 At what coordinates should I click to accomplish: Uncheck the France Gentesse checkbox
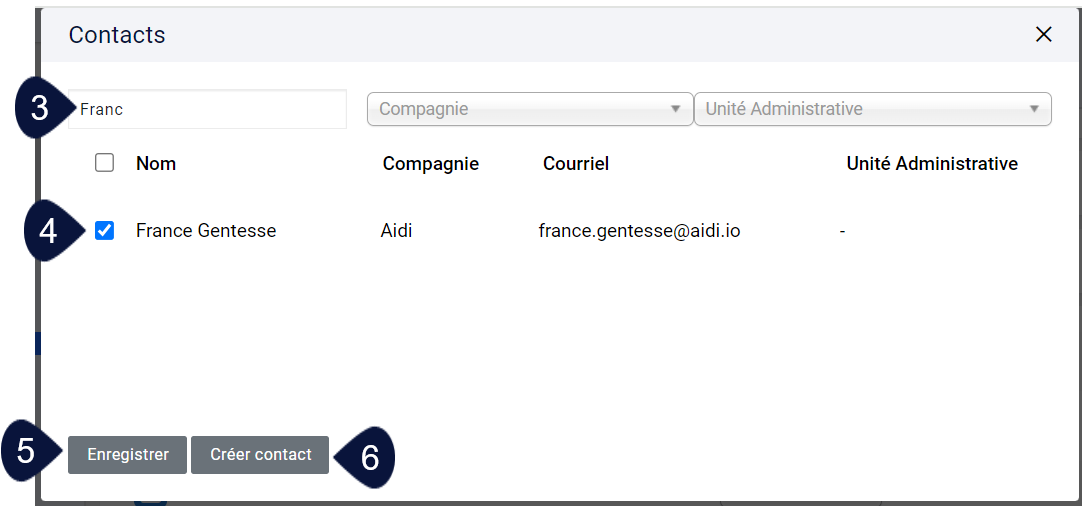pyautogui.click(x=104, y=231)
